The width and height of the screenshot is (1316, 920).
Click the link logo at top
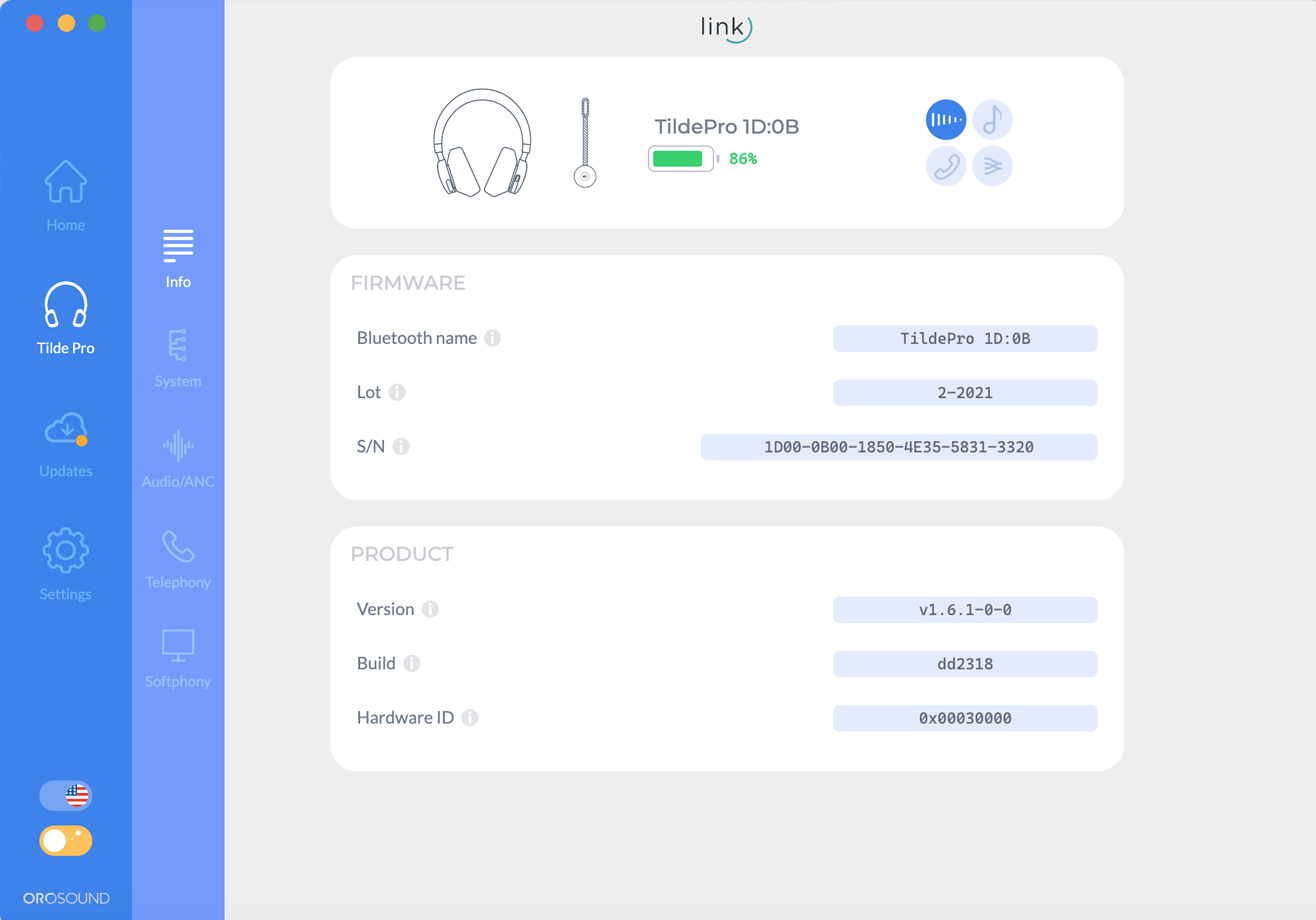tap(727, 29)
